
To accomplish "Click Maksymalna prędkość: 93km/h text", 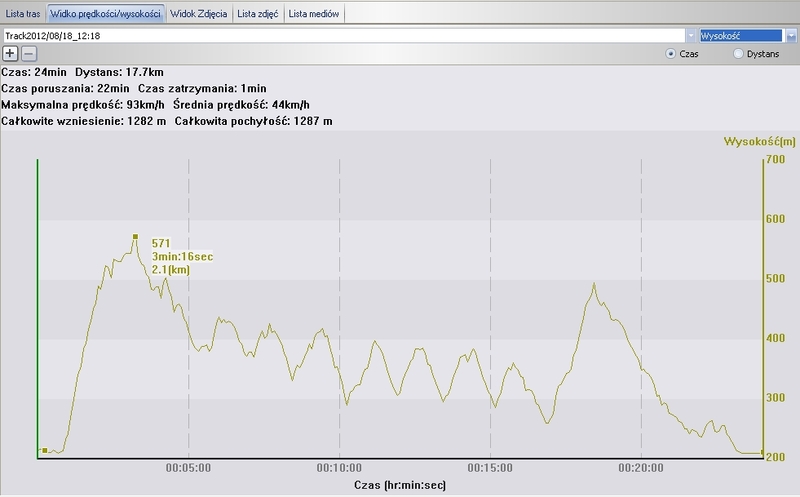I will 83,105.
